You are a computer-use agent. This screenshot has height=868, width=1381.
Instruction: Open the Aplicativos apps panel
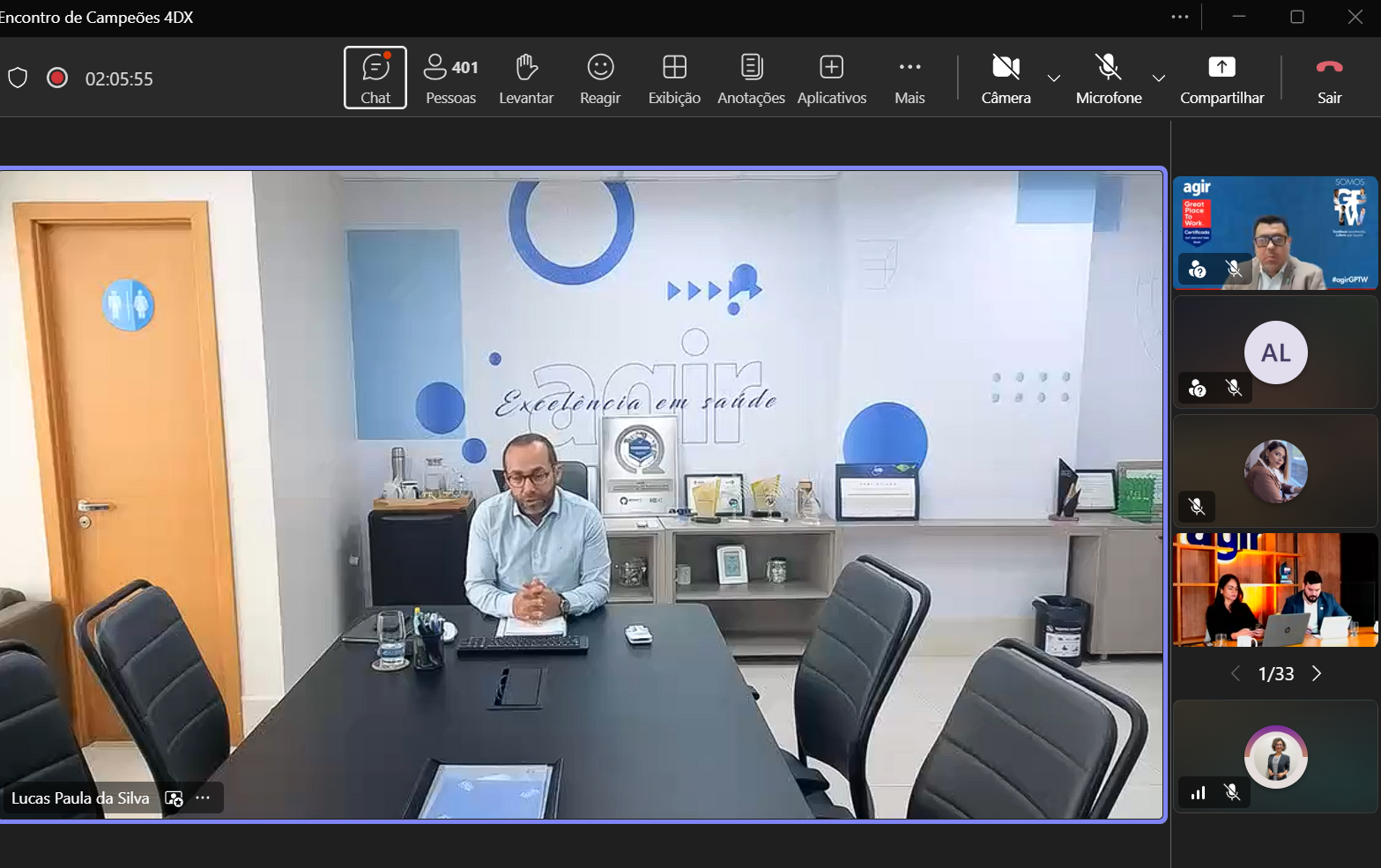click(832, 78)
